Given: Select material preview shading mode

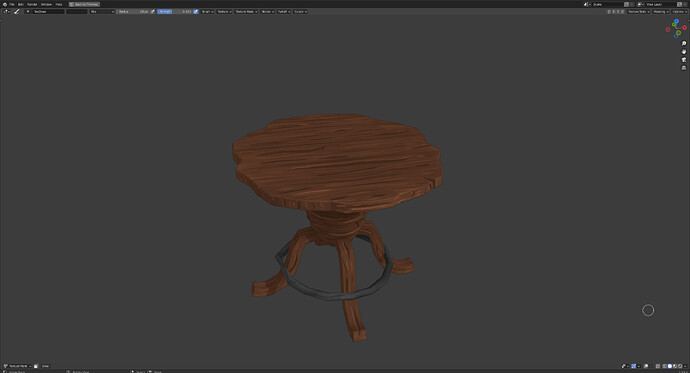Looking at the screenshot, I should pos(675,366).
